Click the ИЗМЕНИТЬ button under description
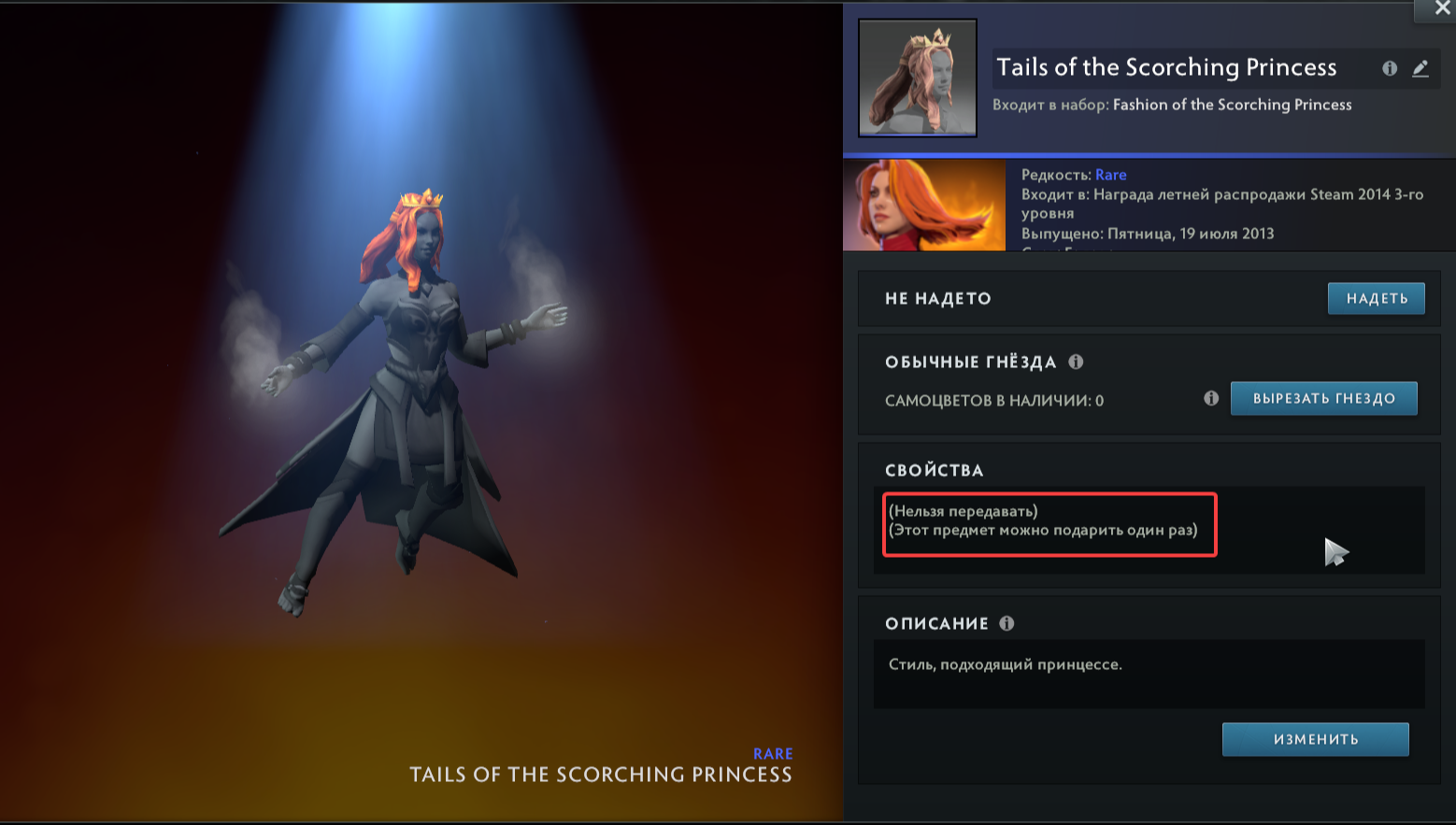 coord(1316,739)
